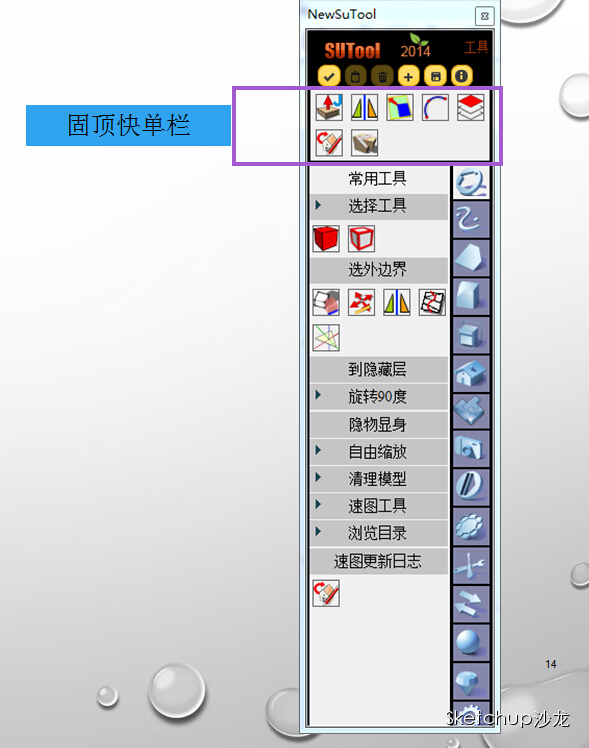Expand the 清理模型 section
This screenshot has height=748, width=589.
pos(379,478)
